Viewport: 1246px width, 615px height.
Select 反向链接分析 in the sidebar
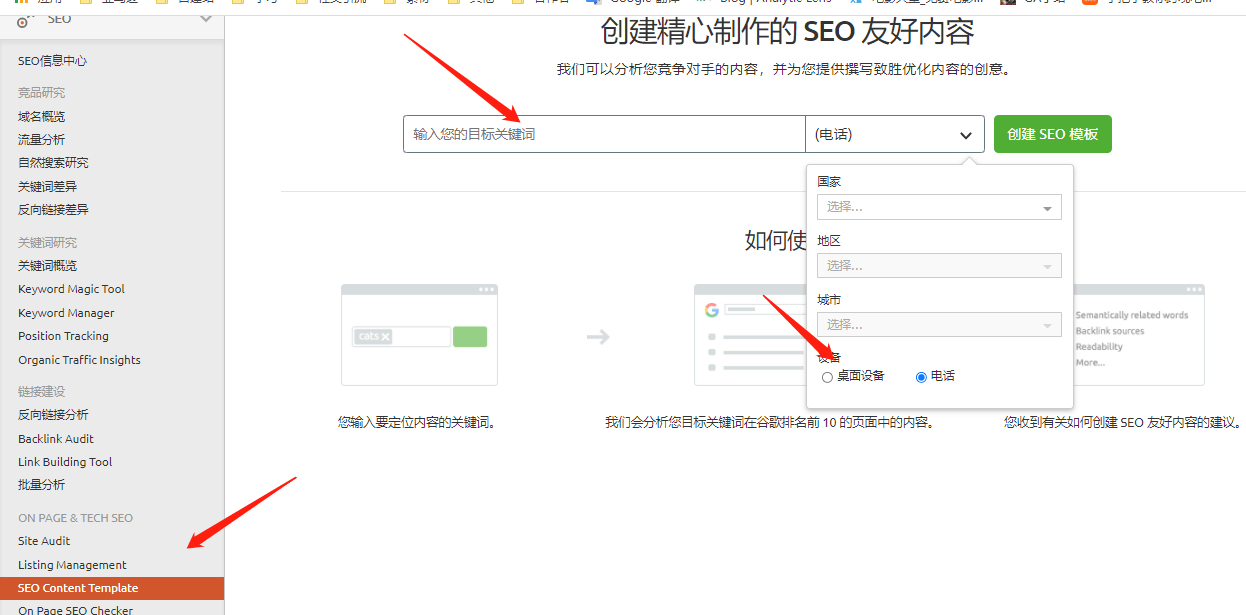[53, 415]
